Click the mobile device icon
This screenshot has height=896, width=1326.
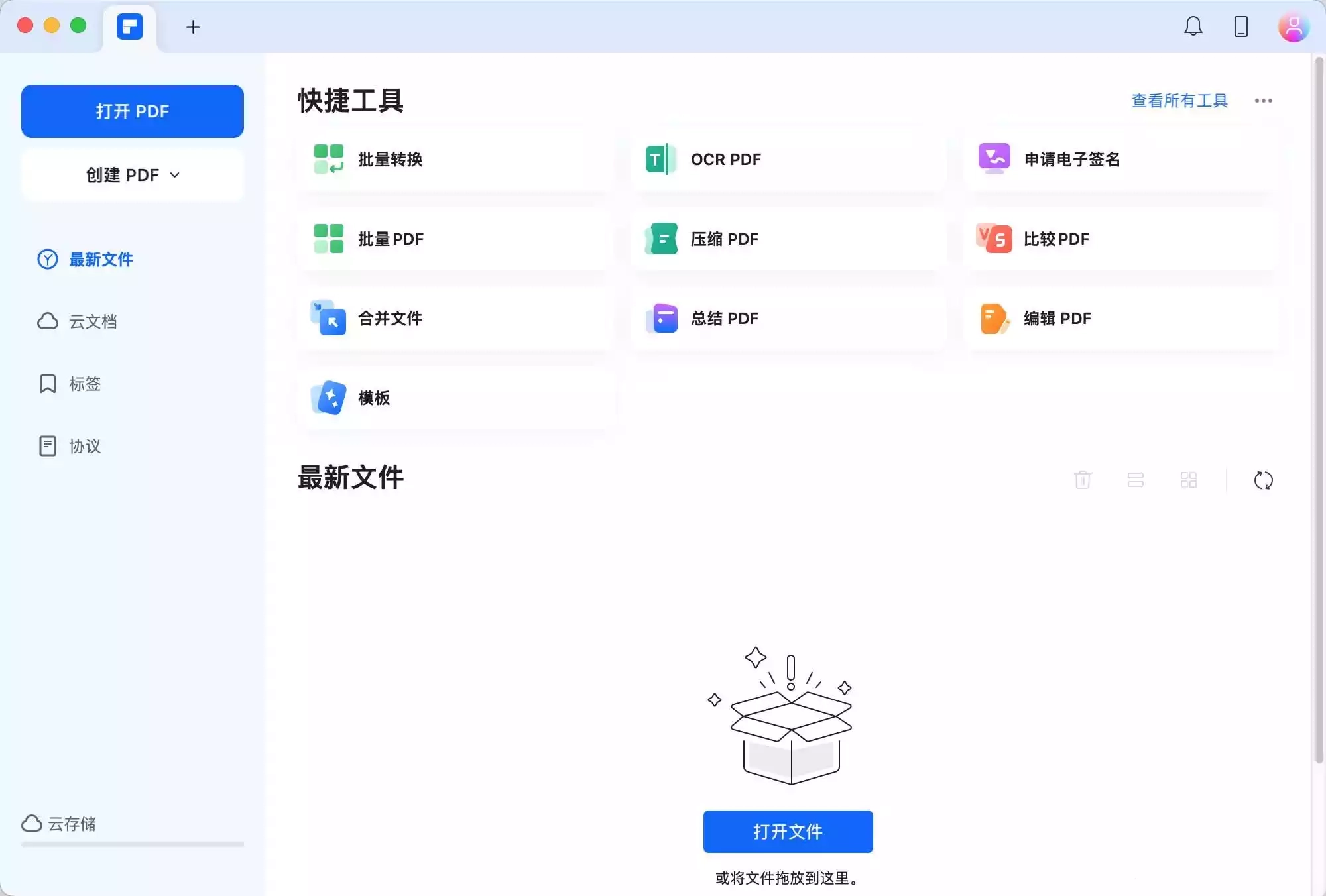pyautogui.click(x=1240, y=27)
